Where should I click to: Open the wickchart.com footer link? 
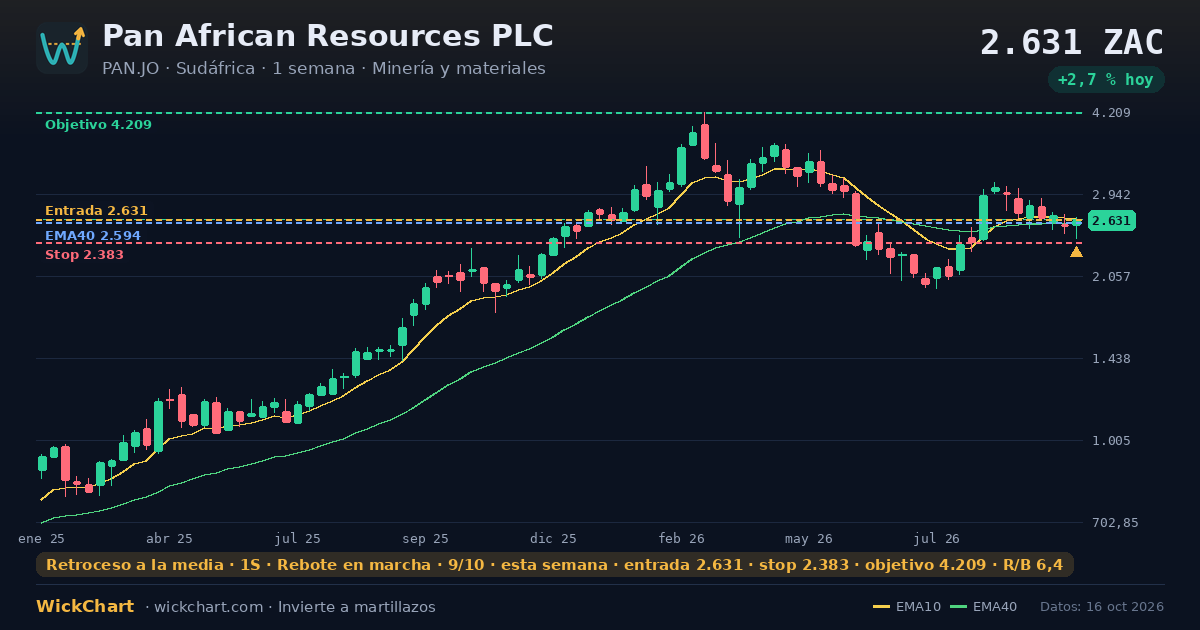click(x=211, y=607)
